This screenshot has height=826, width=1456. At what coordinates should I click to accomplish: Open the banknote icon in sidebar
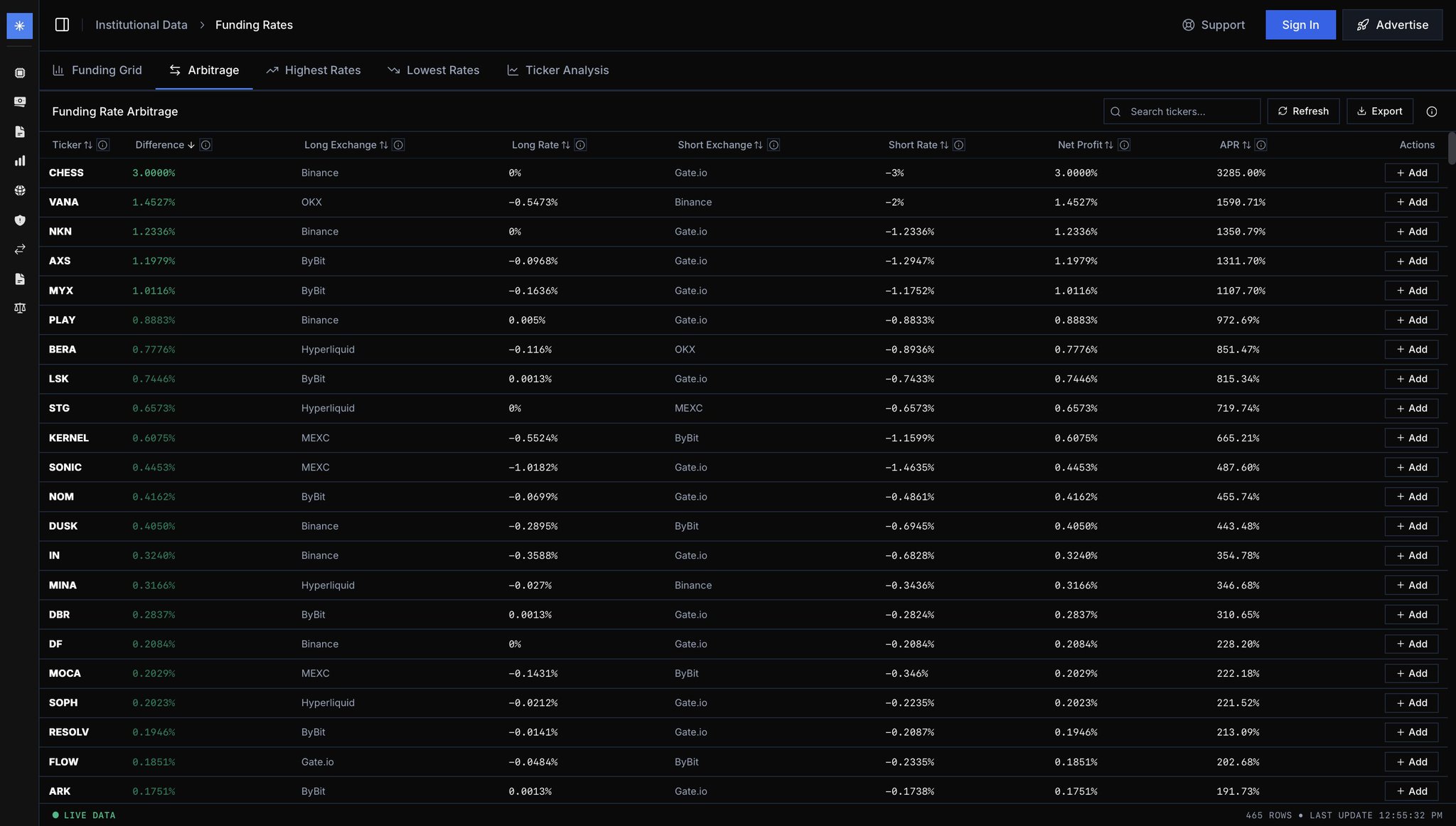click(20, 102)
